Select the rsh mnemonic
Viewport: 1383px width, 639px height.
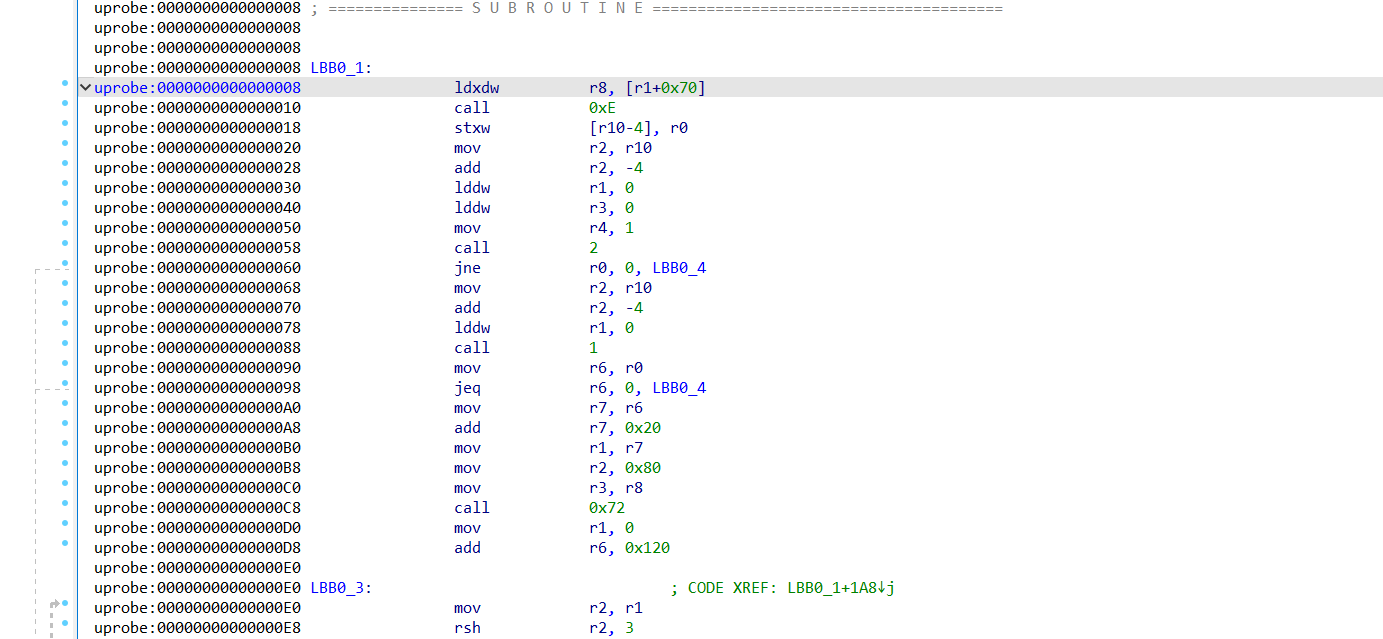click(467, 628)
